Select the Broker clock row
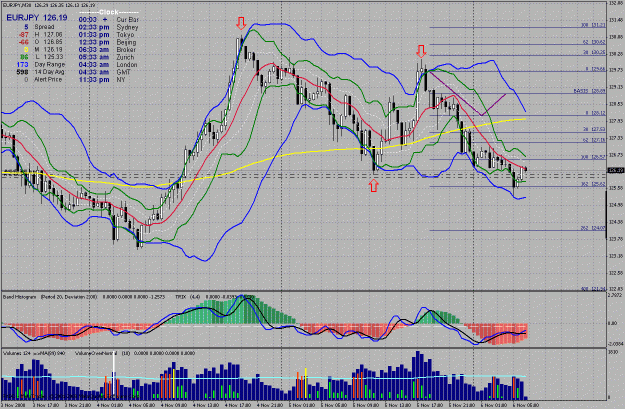 click(x=108, y=49)
